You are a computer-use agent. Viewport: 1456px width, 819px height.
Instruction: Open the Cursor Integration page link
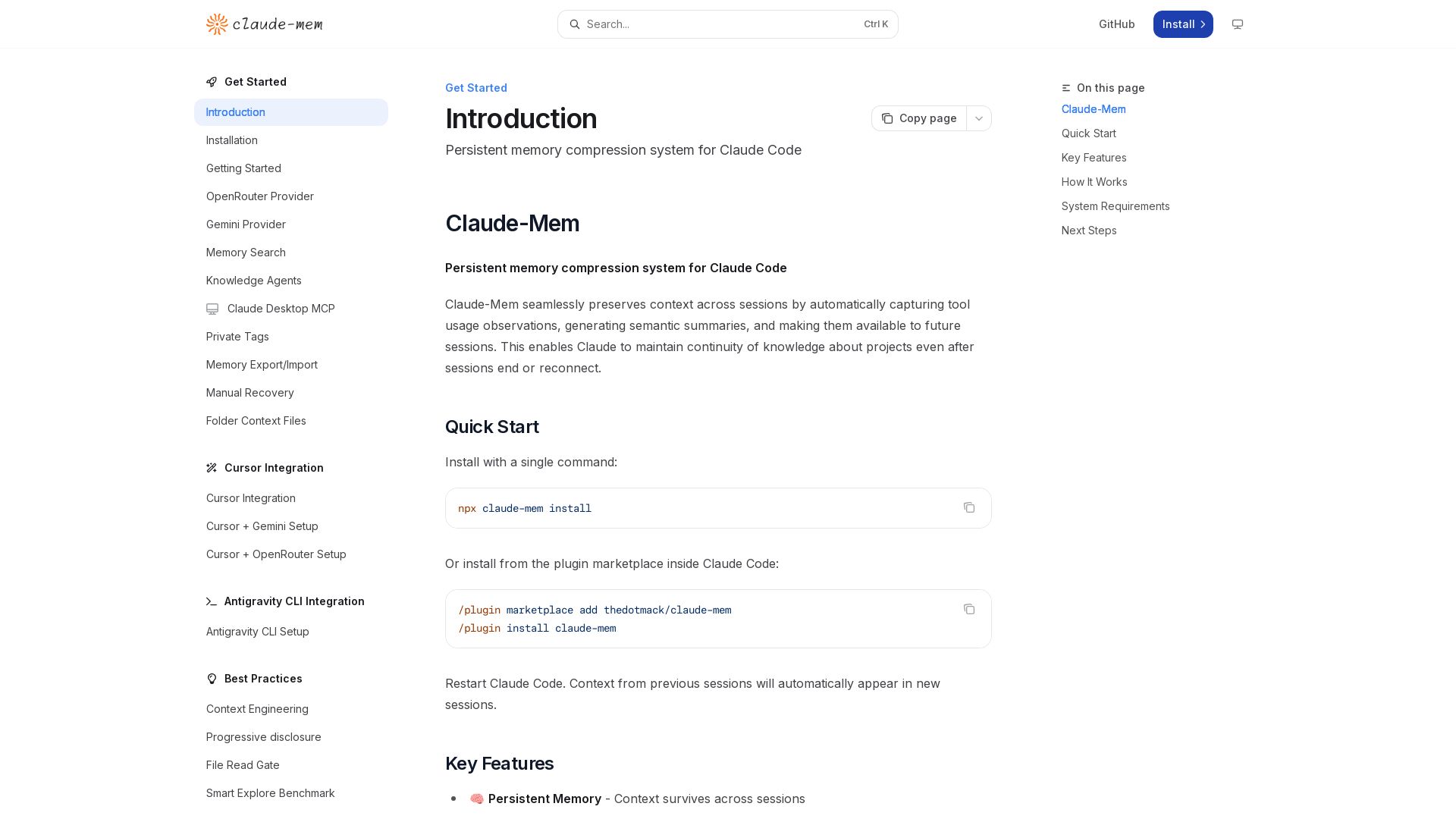click(291, 498)
